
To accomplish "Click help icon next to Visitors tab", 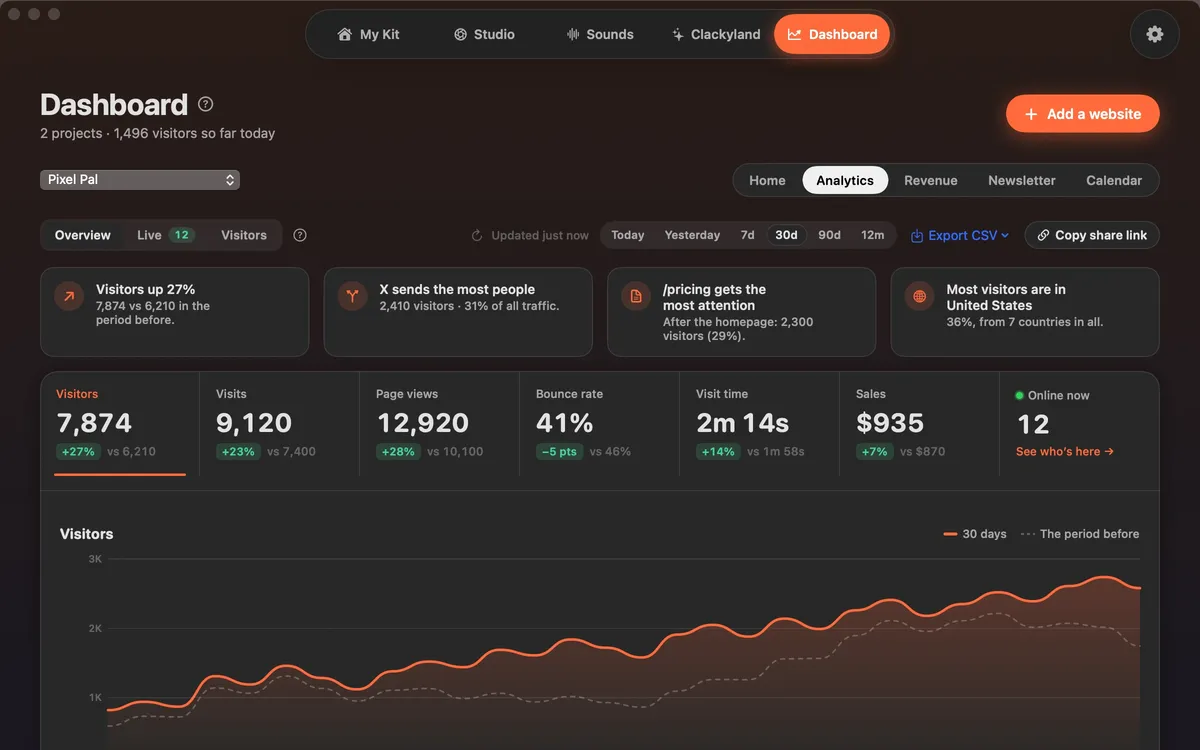I will (x=300, y=235).
